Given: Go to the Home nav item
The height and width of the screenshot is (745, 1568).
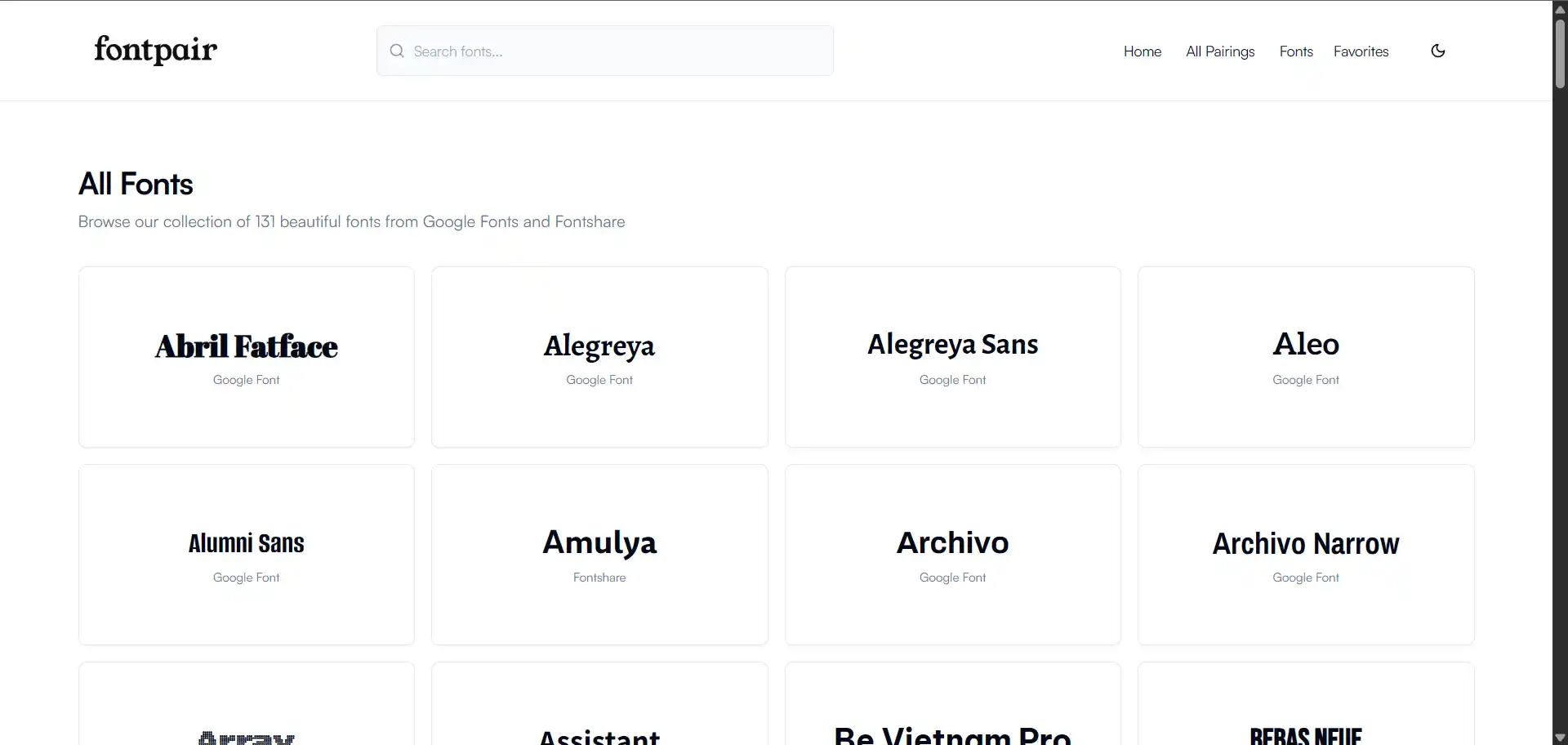Looking at the screenshot, I should [1142, 51].
